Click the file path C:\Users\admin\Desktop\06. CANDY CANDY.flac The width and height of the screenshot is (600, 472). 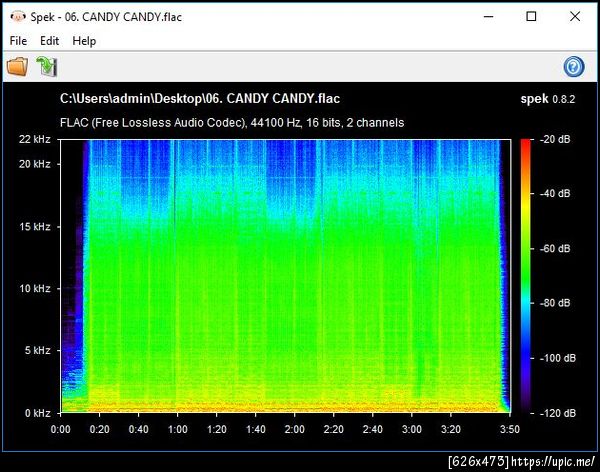coord(200,98)
